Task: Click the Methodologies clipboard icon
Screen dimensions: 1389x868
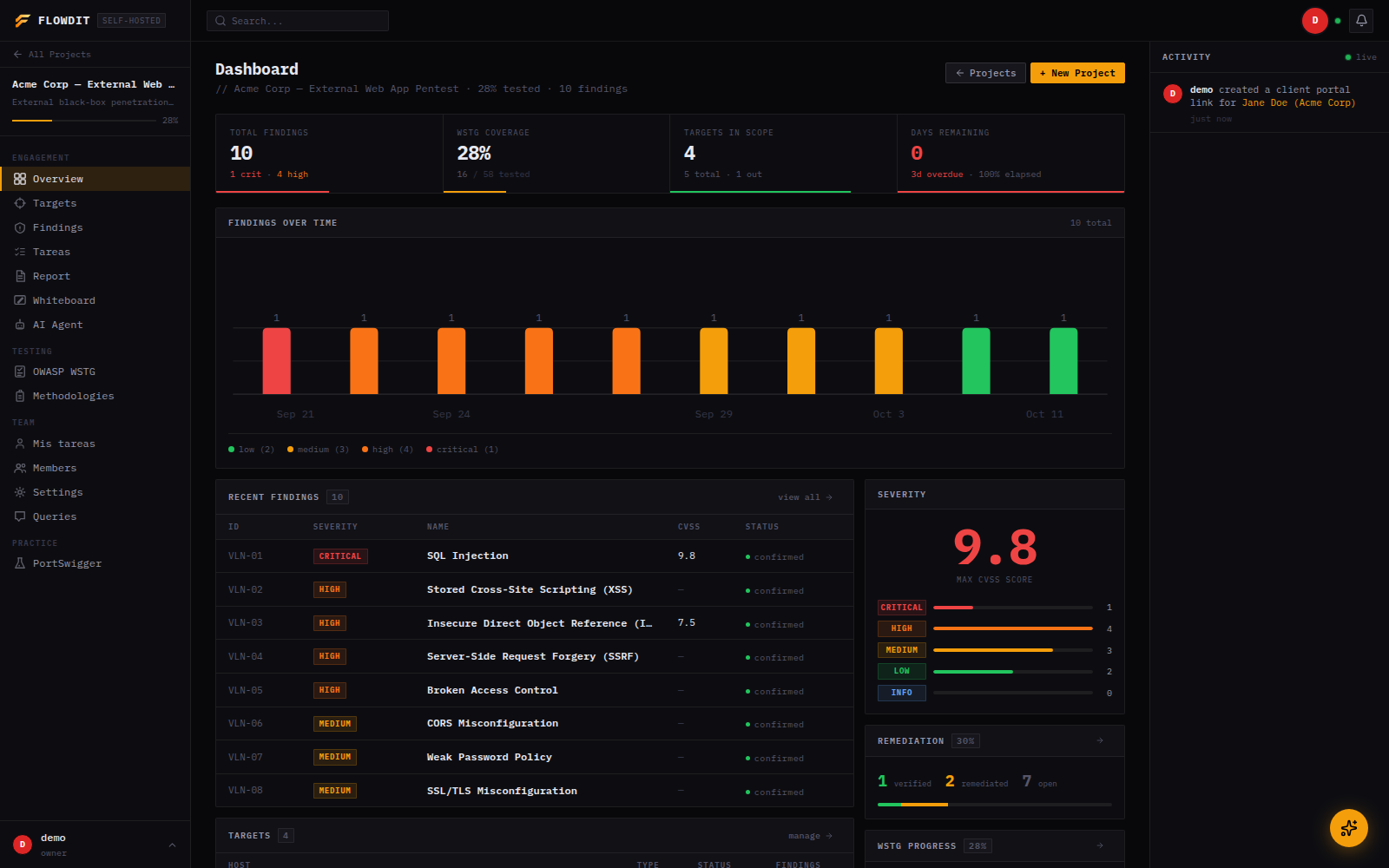Action: point(20,396)
